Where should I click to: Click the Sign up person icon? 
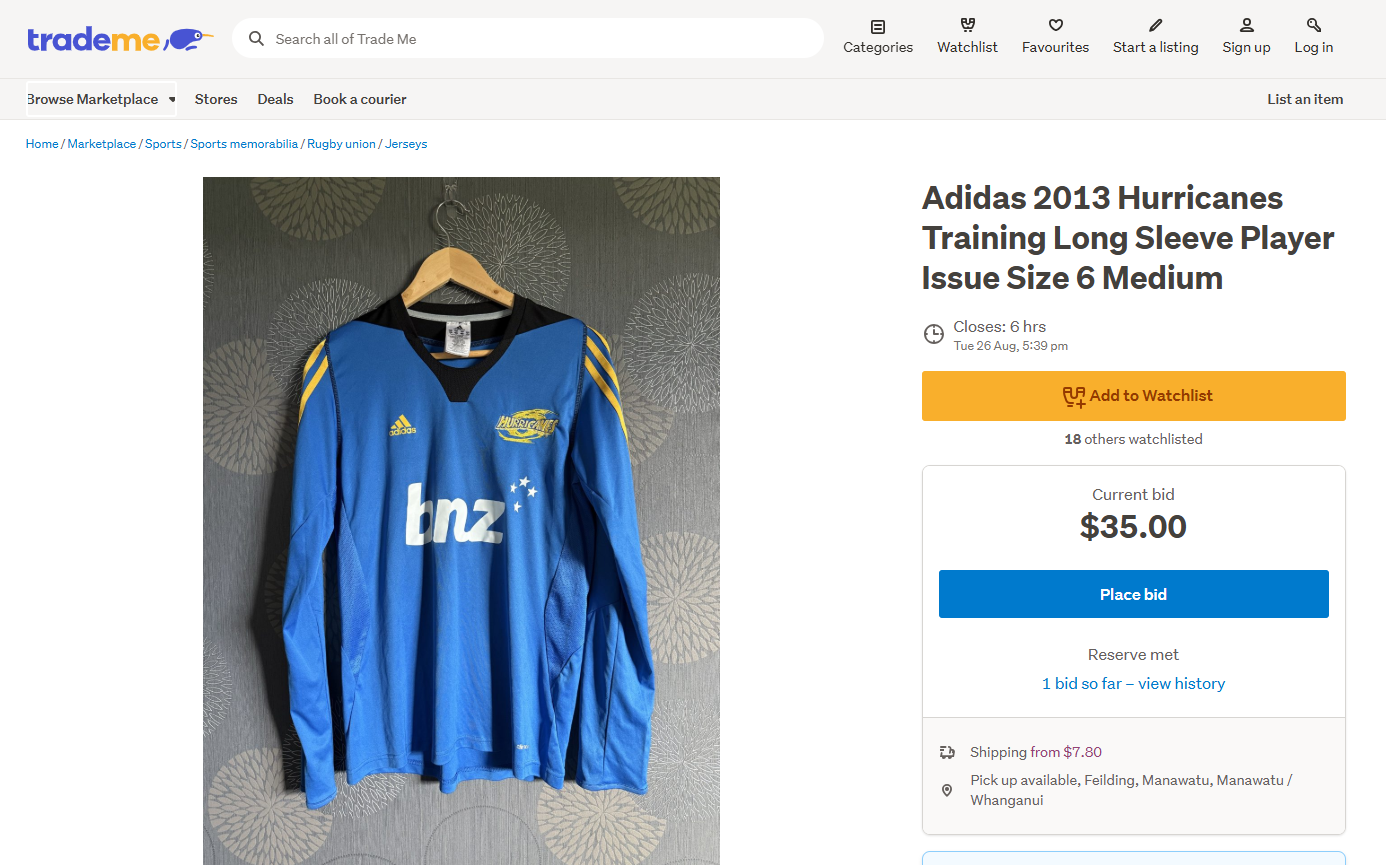(x=1246, y=26)
